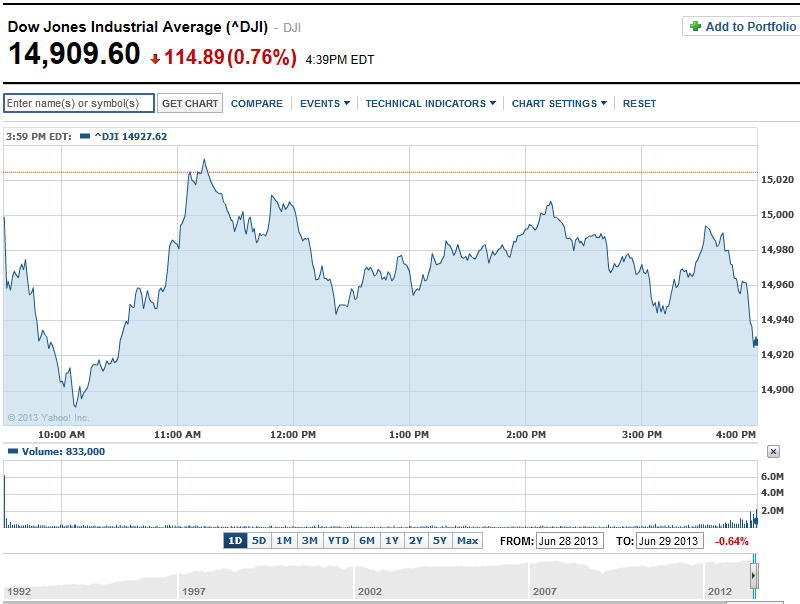Click the 12:00 PM time axis label
This screenshot has height=604, width=800.
tap(293, 435)
